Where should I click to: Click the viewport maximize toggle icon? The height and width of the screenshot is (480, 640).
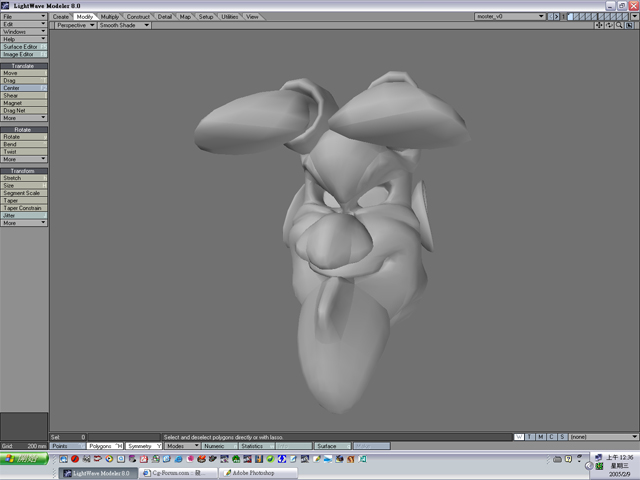tap(629, 25)
